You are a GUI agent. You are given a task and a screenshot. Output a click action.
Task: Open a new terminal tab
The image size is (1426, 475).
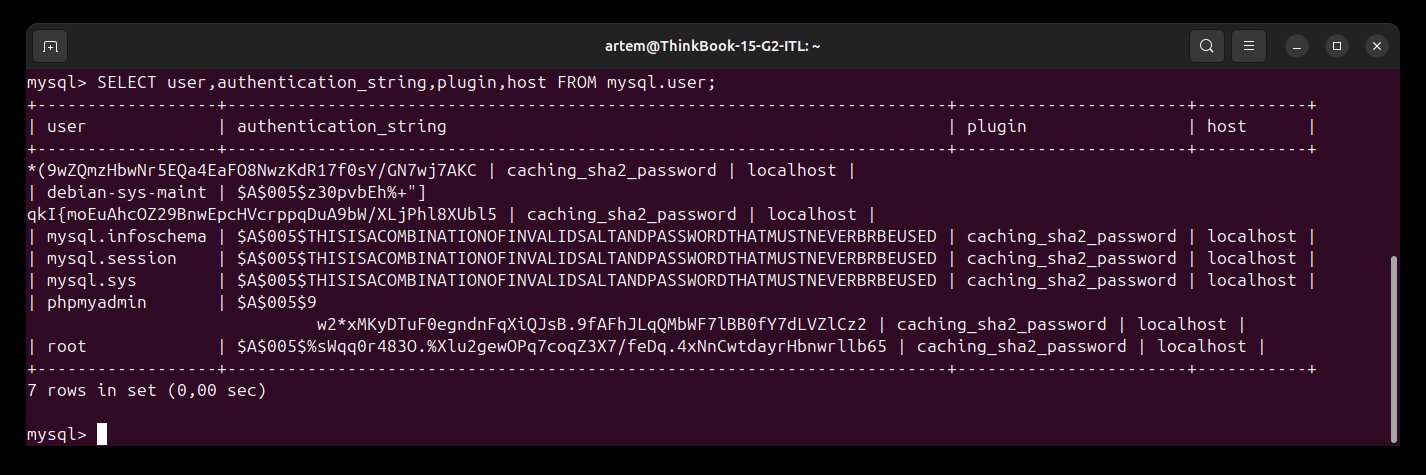(x=50, y=46)
